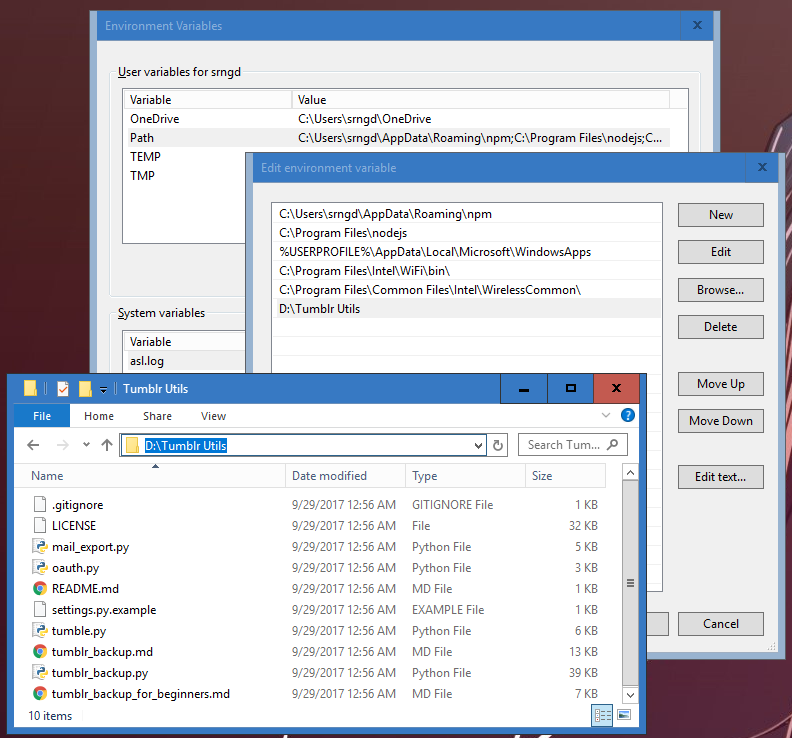This screenshot has width=792, height=738.
Task: Click the oauth.py file name
Action: pyautogui.click(x=75, y=568)
